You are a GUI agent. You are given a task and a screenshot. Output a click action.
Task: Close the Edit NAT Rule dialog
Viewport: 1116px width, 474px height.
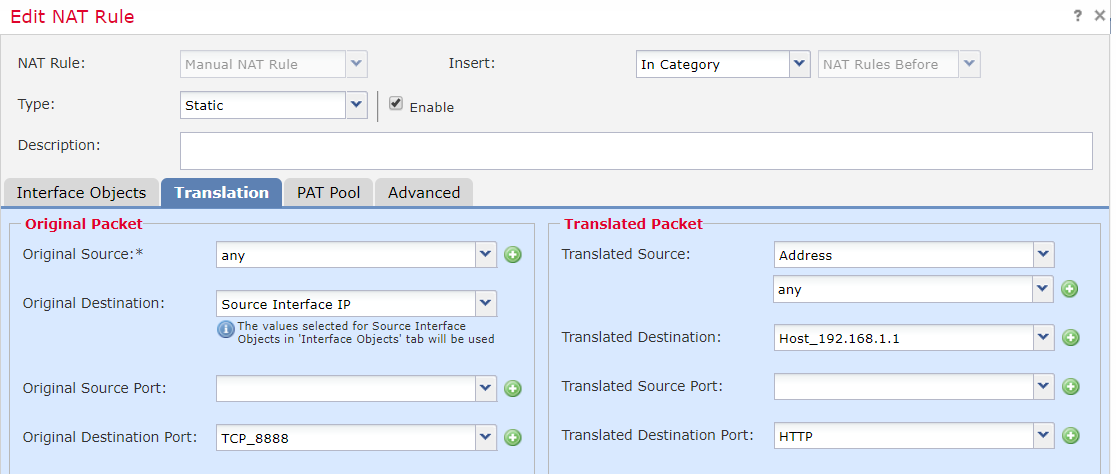coord(1100,16)
